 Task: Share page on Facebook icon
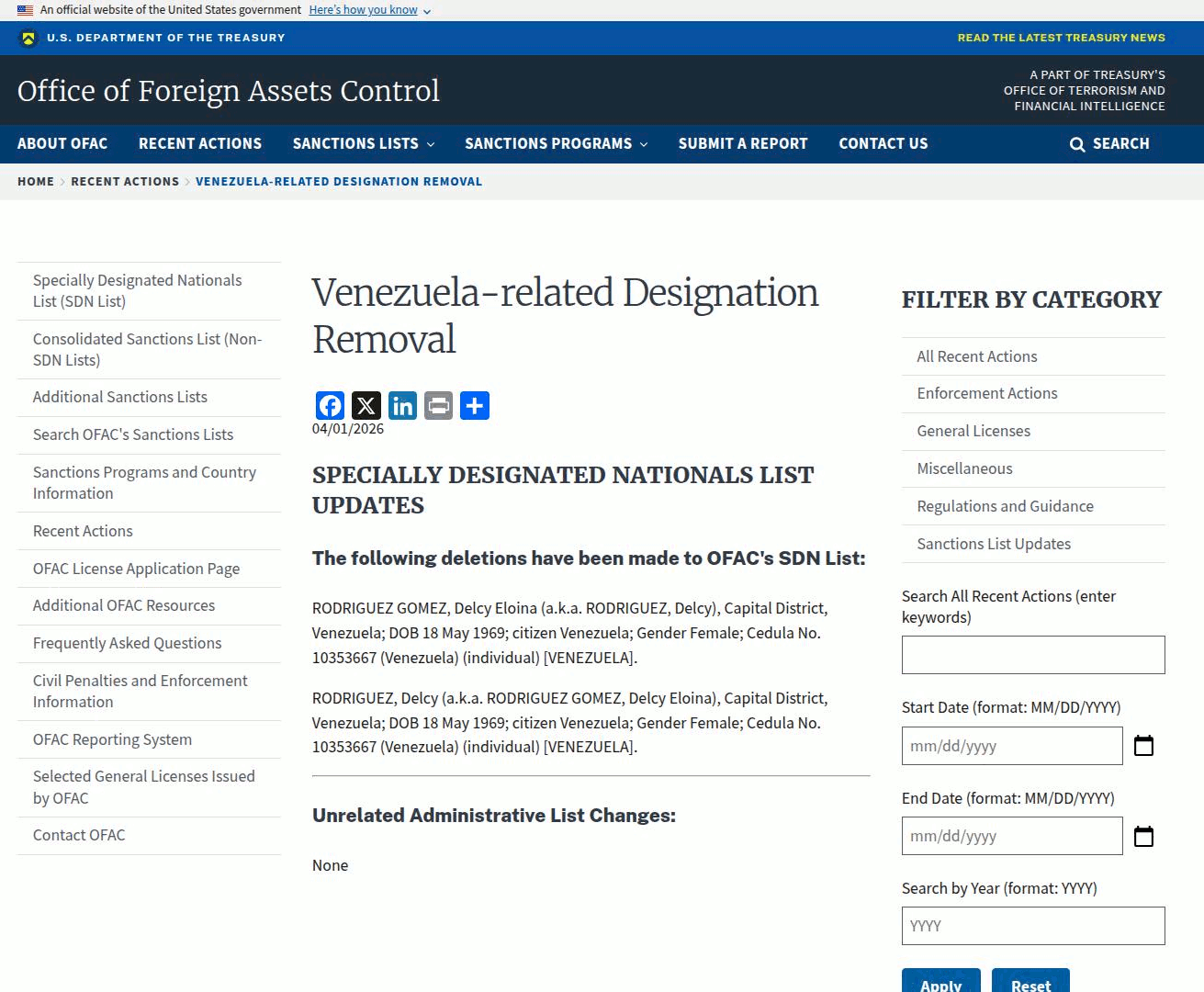coord(330,405)
